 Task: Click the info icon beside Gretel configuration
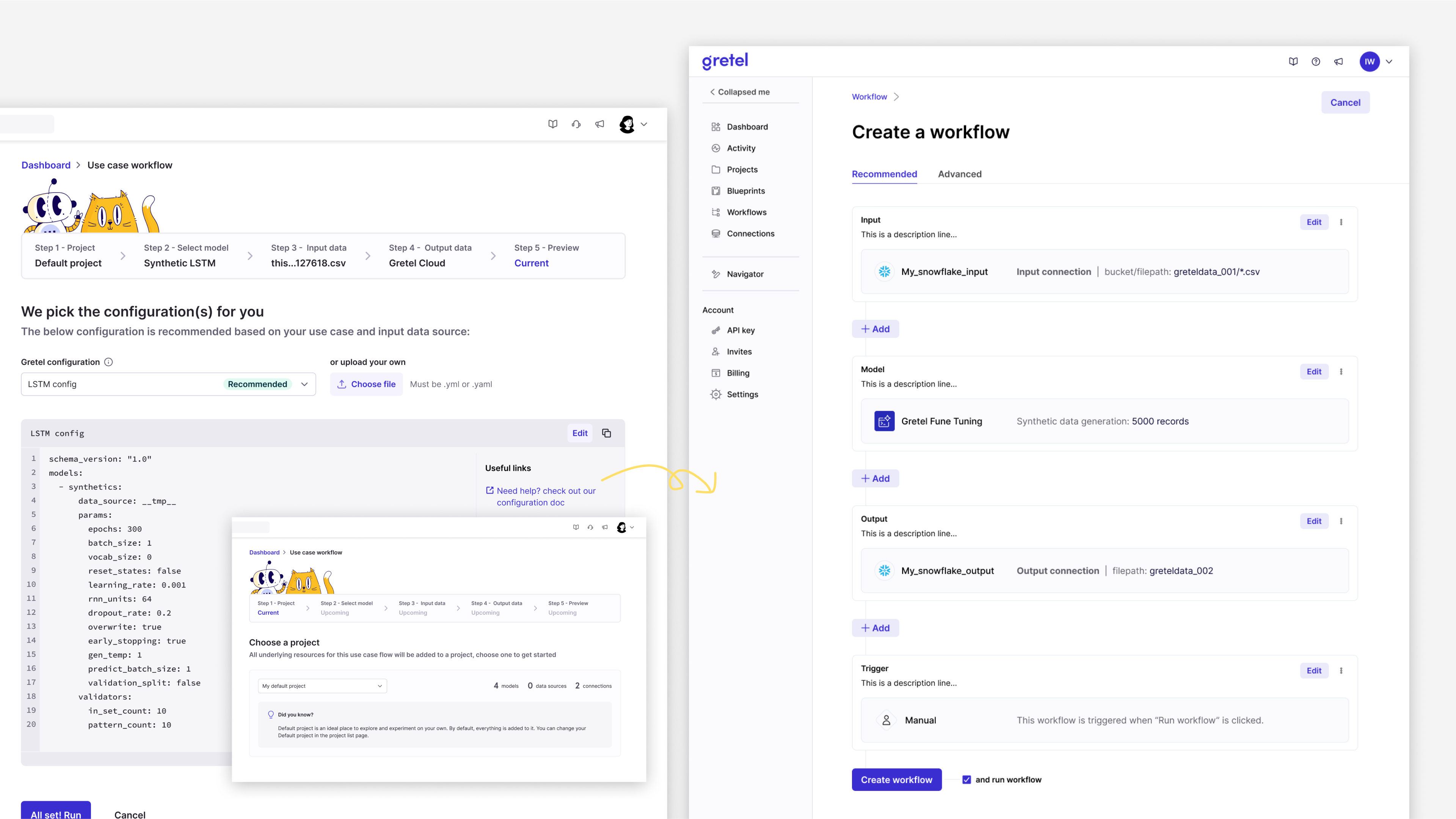click(x=108, y=362)
